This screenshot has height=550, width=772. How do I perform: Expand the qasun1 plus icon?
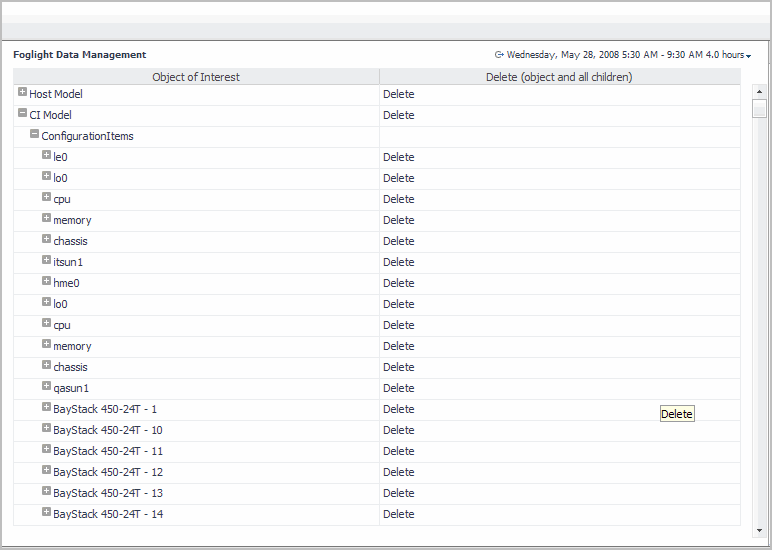[46, 387]
